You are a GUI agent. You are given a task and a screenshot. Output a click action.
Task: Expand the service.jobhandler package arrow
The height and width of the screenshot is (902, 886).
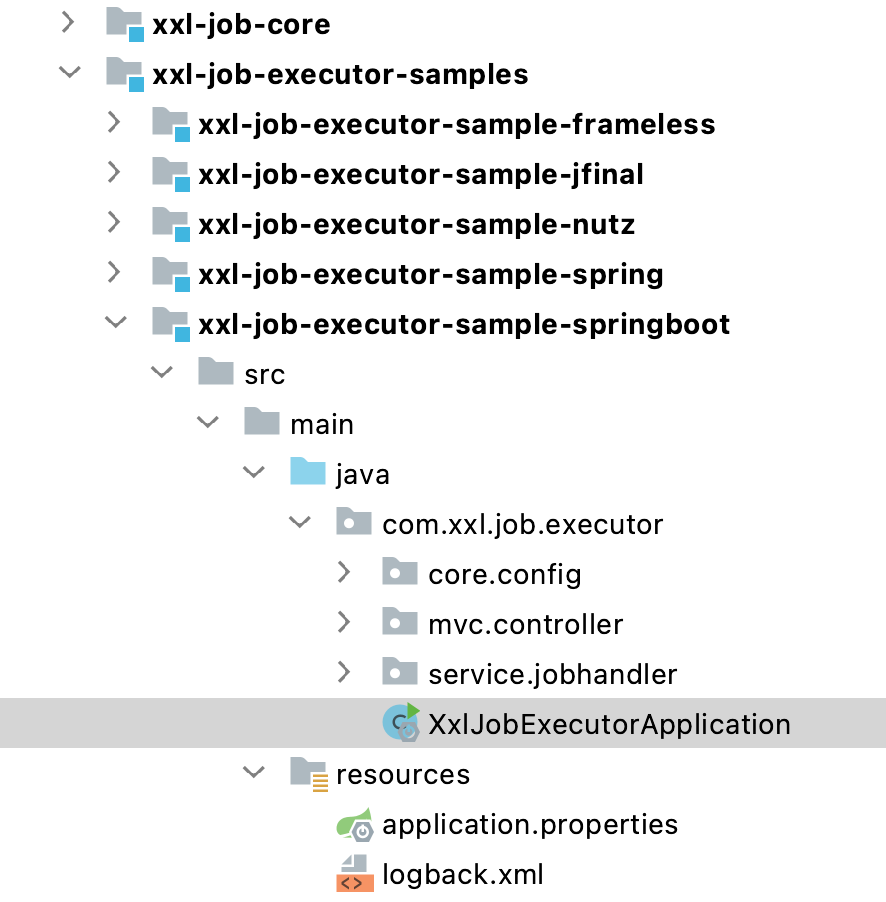coord(345,673)
